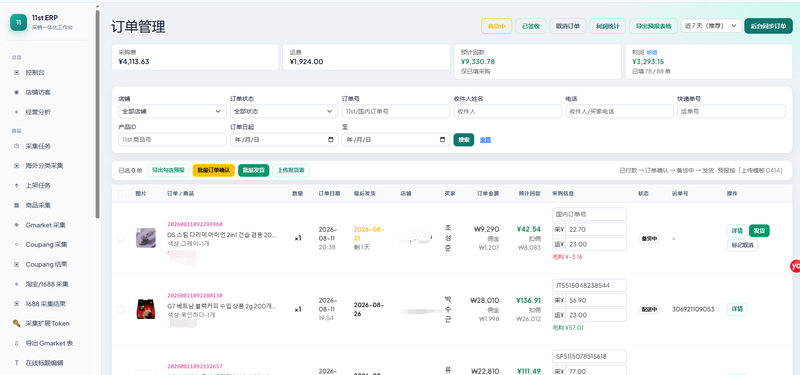Screen dimensions: 800x375
Task: Click the 取消订单 button
Action: [x=568, y=26]
